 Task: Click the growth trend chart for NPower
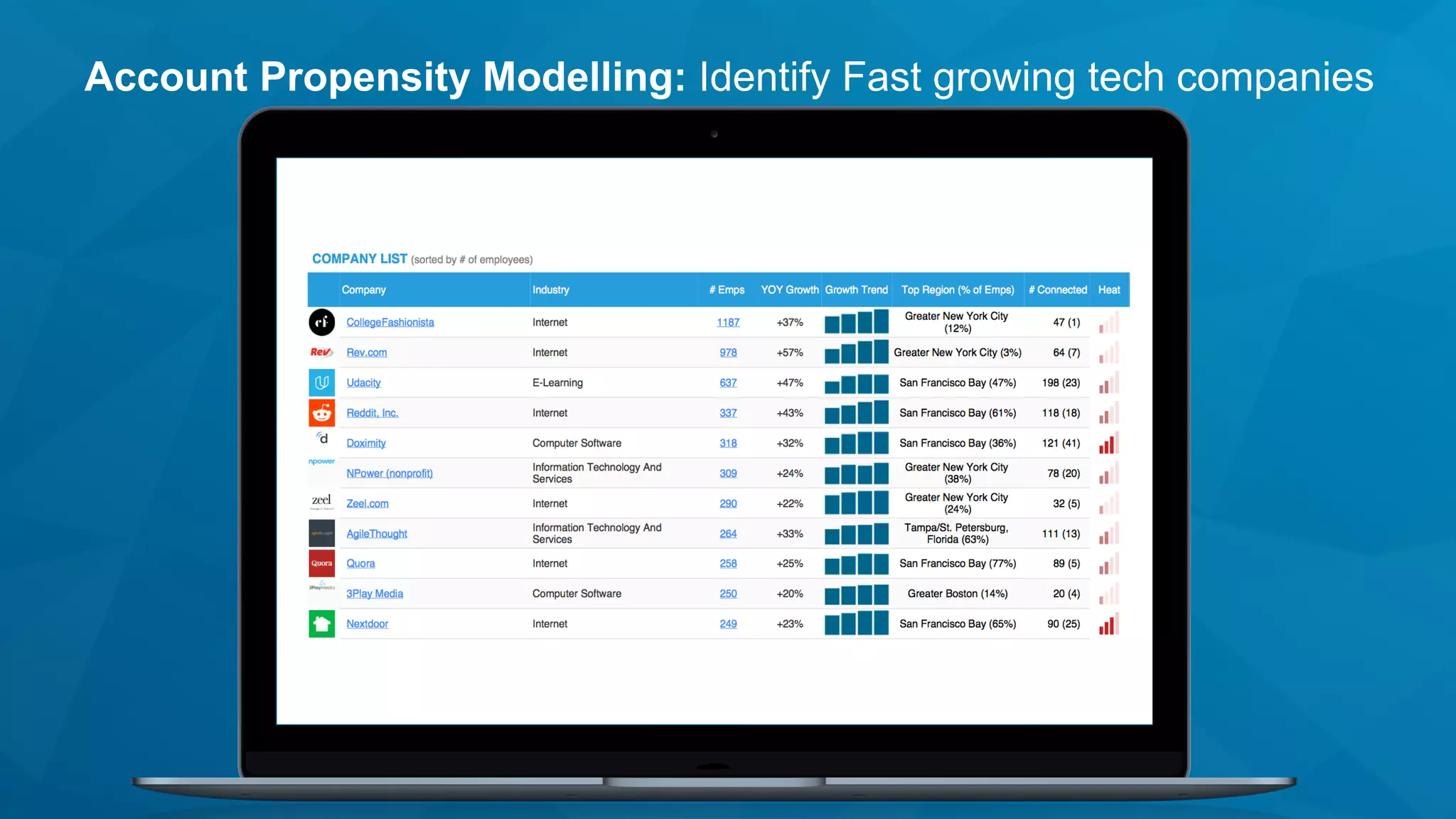click(x=856, y=473)
